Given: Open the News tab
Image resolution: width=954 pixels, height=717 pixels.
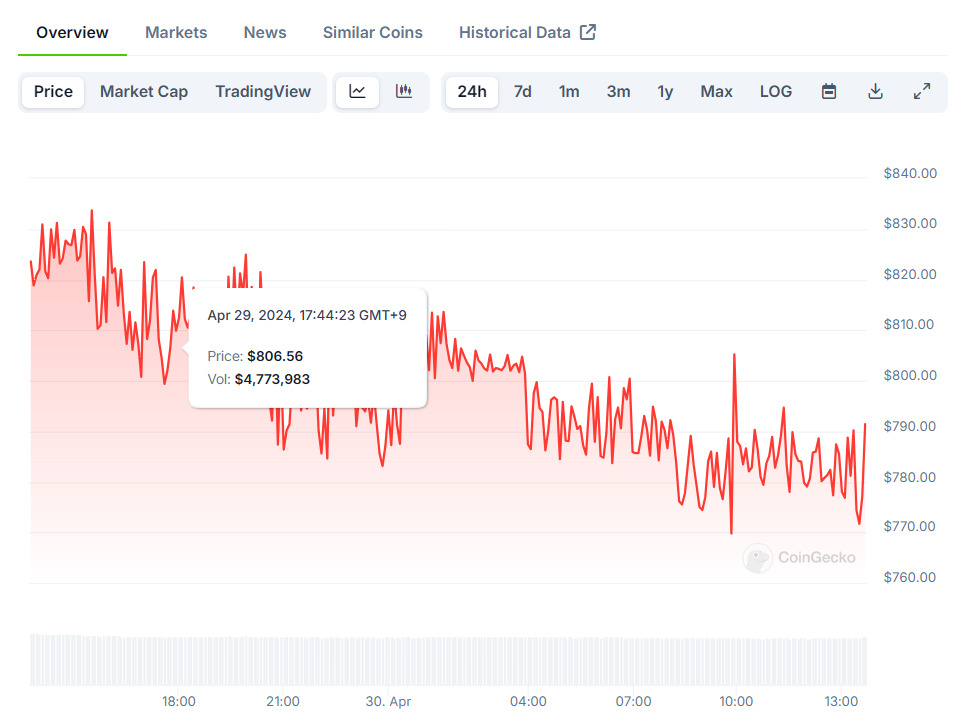Looking at the screenshot, I should 265,32.
